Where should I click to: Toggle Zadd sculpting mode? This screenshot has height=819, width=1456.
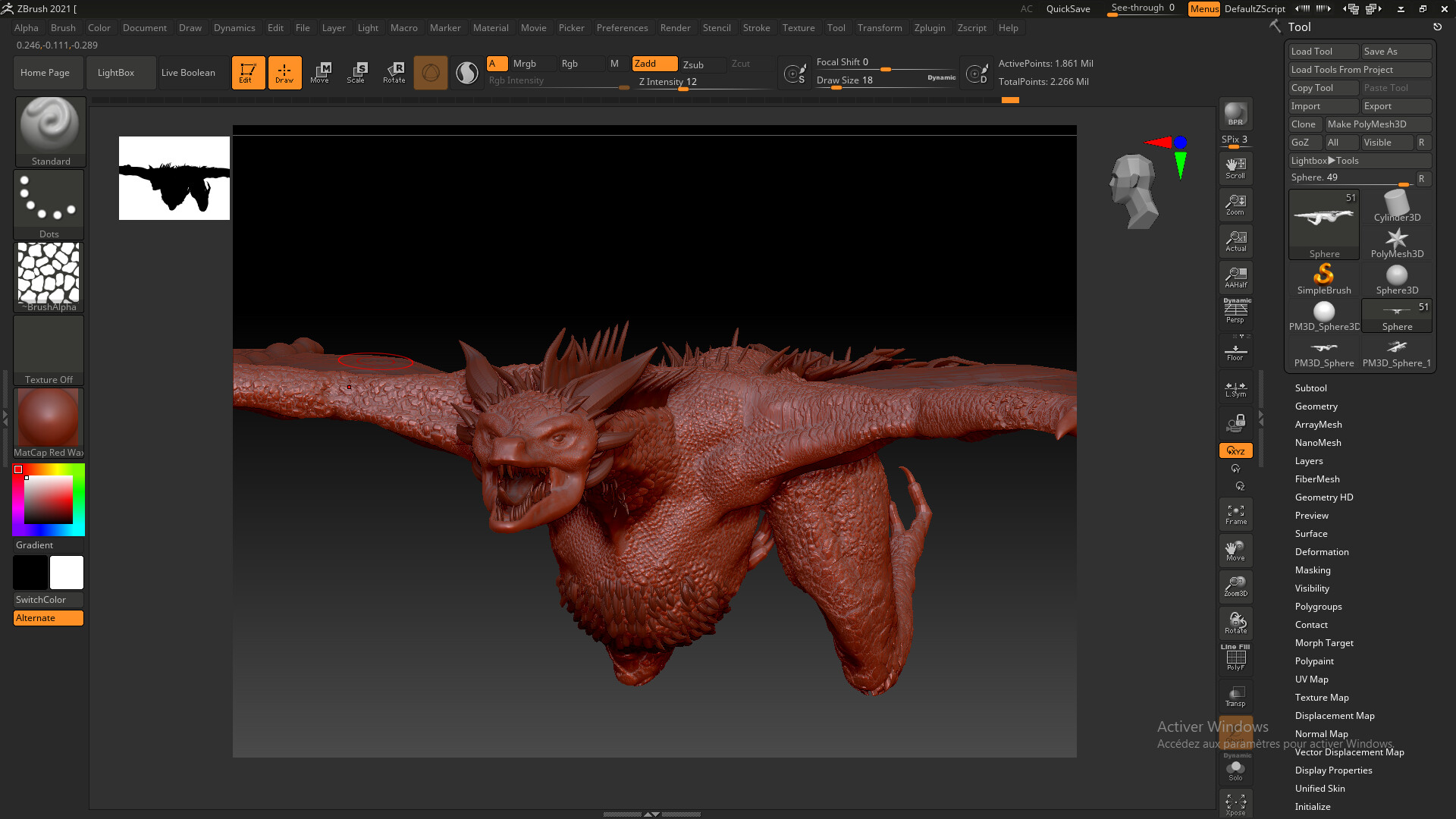click(654, 64)
